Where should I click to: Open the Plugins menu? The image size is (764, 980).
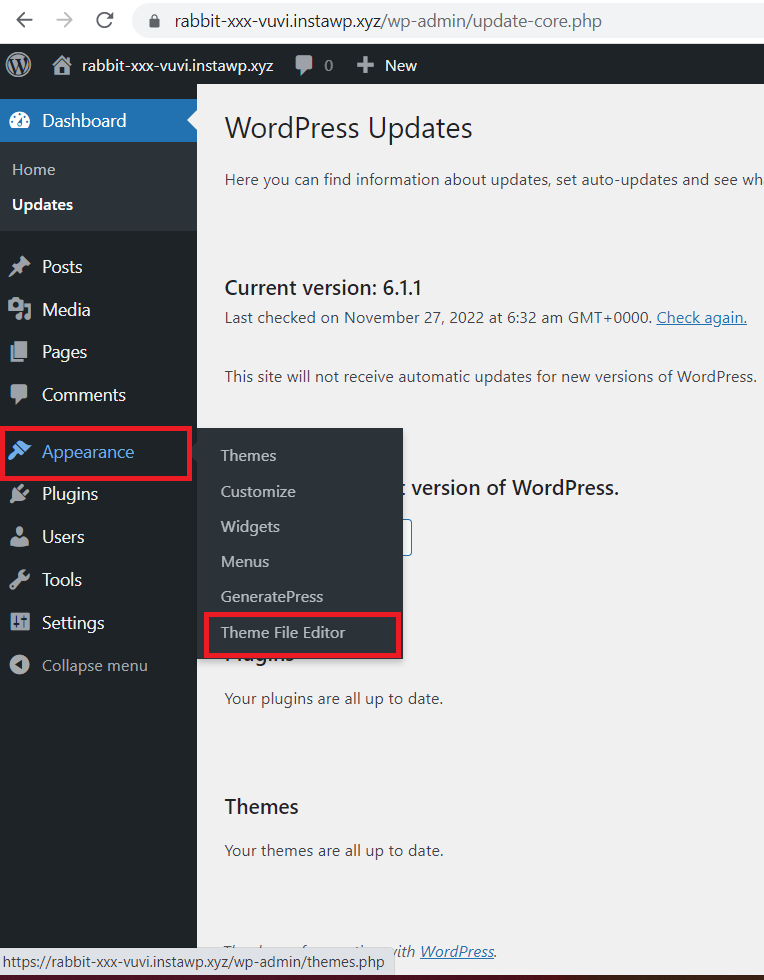(70, 494)
